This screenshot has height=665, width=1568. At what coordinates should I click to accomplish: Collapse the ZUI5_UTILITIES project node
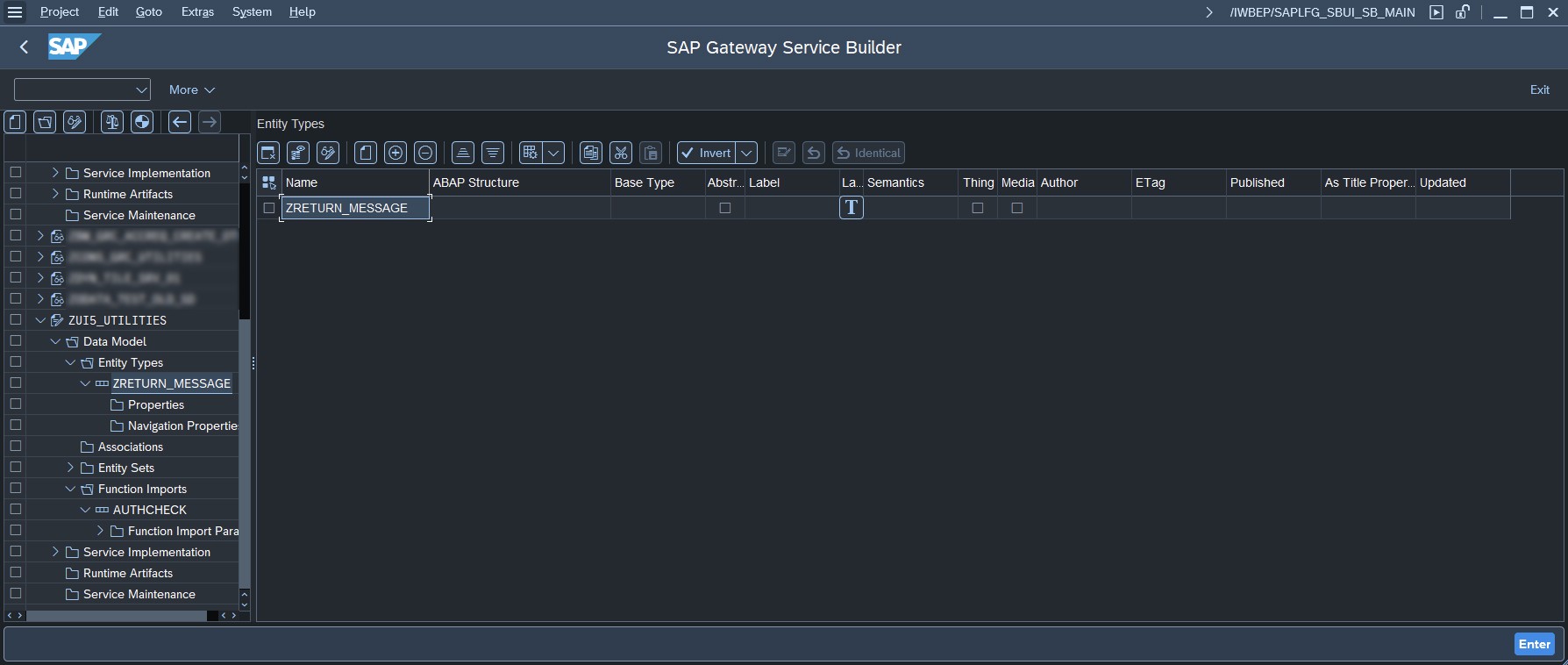click(x=40, y=320)
